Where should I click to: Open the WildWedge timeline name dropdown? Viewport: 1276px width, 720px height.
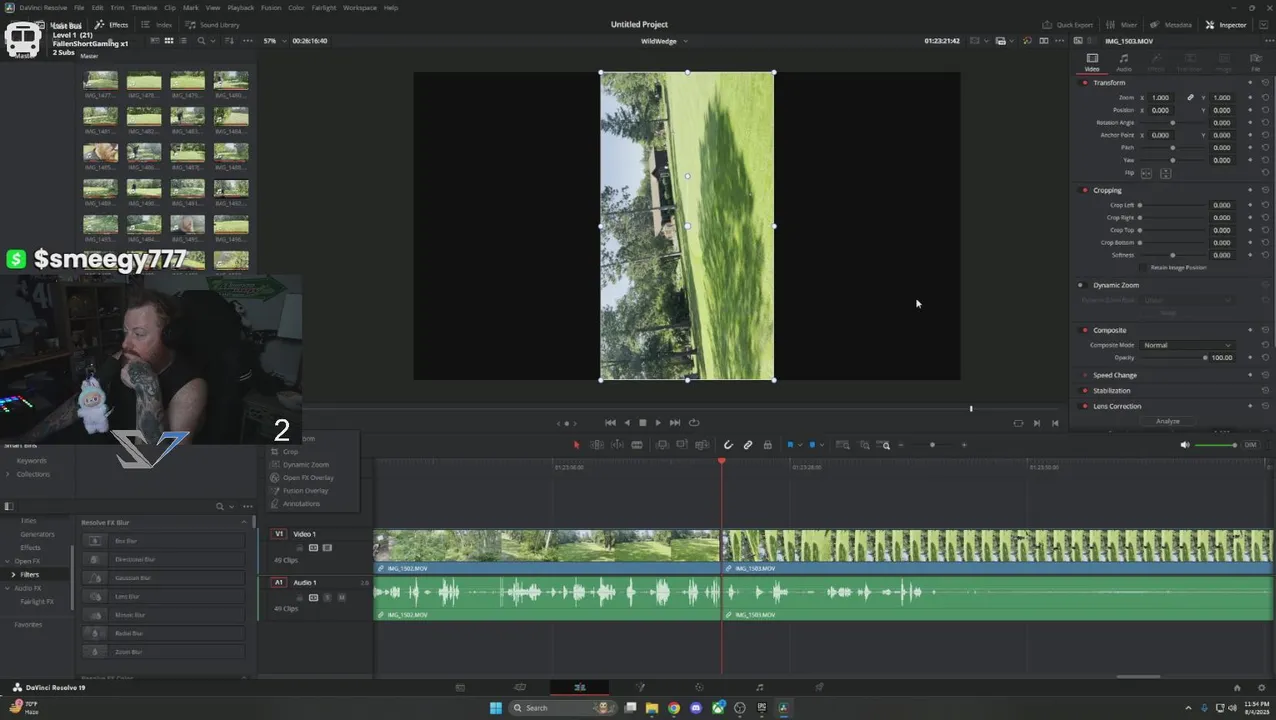coord(664,41)
